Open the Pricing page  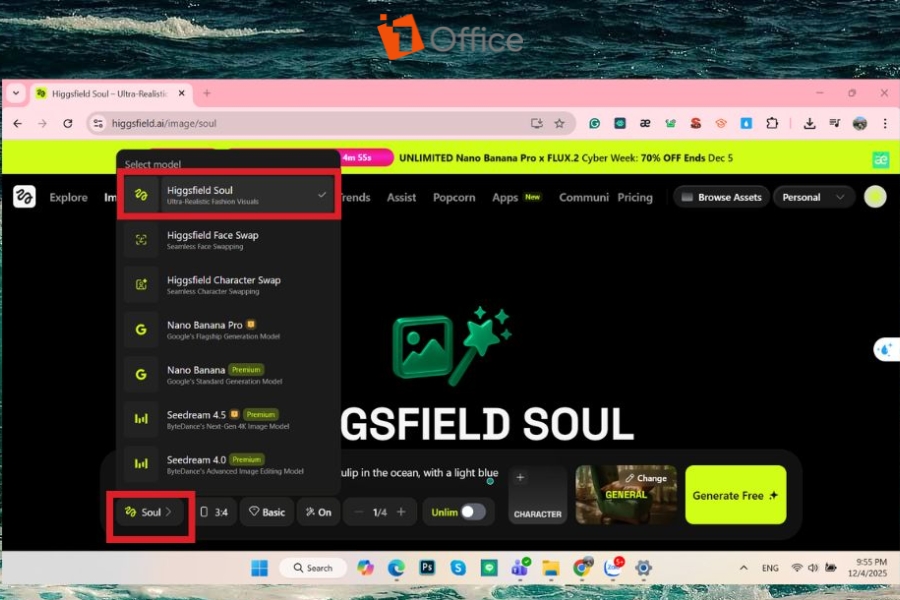pos(635,198)
